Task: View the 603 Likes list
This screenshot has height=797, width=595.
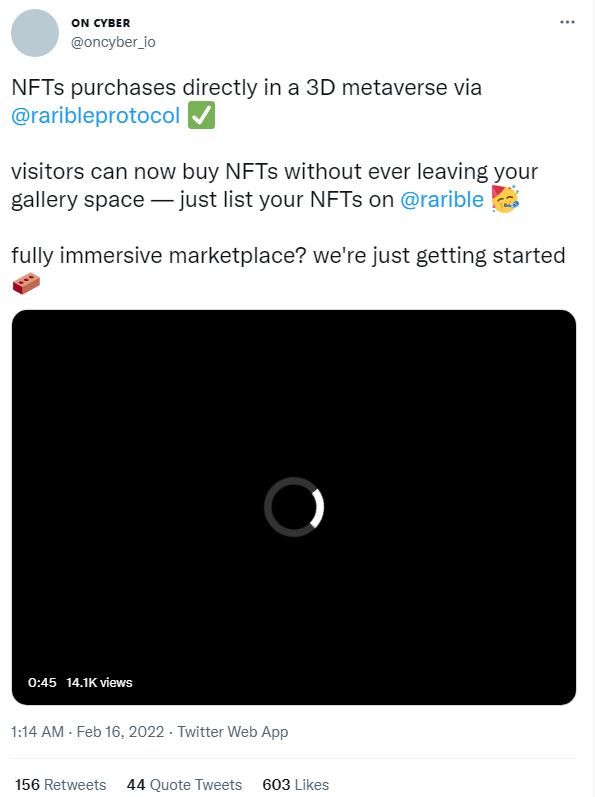Action: [x=296, y=785]
